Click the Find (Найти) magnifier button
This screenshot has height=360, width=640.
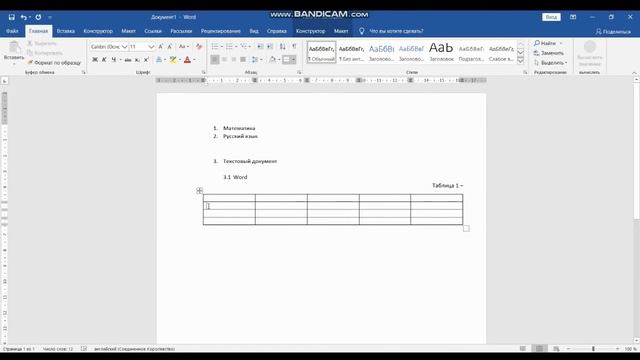545,43
